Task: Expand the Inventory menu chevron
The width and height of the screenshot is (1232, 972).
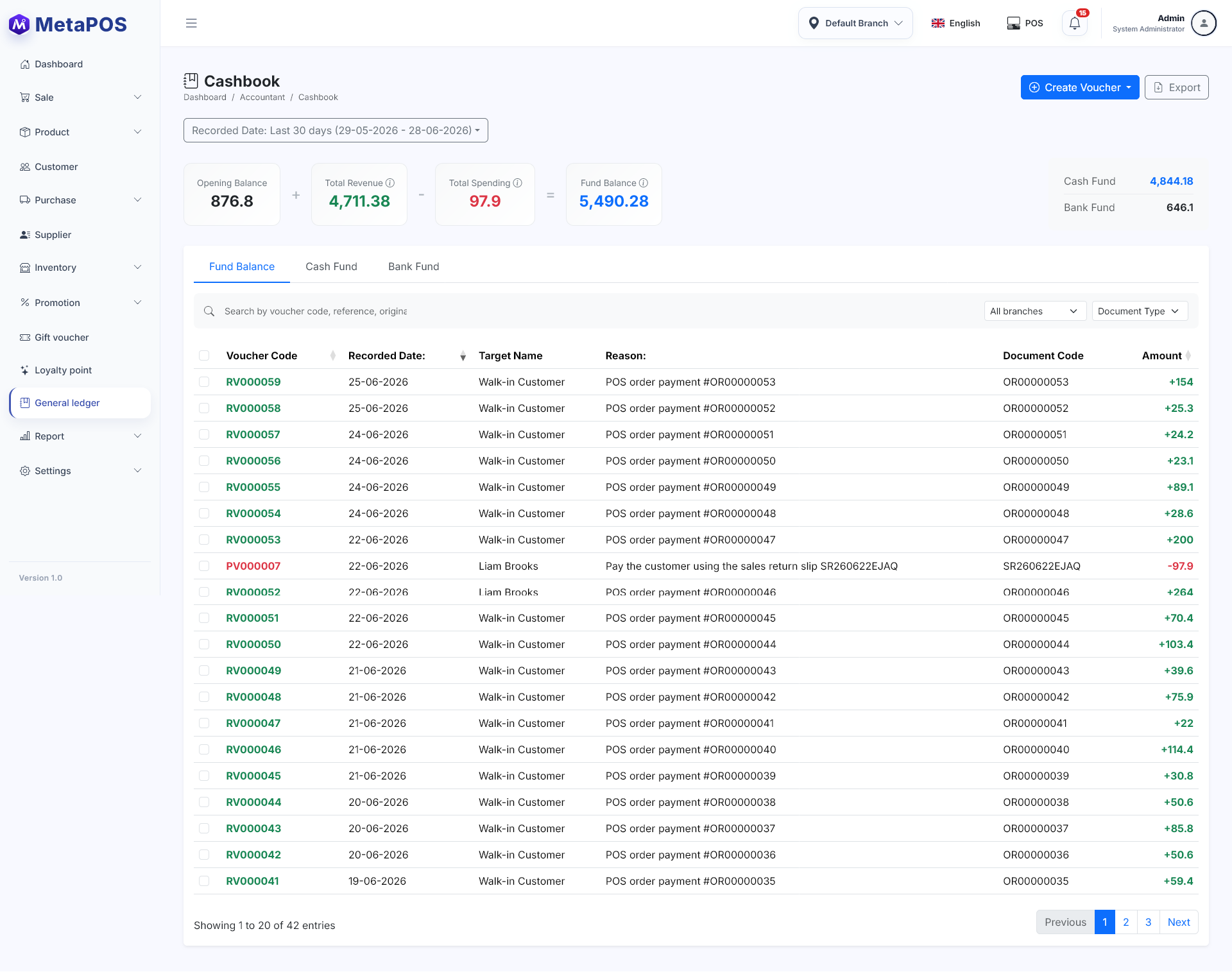Action: click(x=137, y=268)
